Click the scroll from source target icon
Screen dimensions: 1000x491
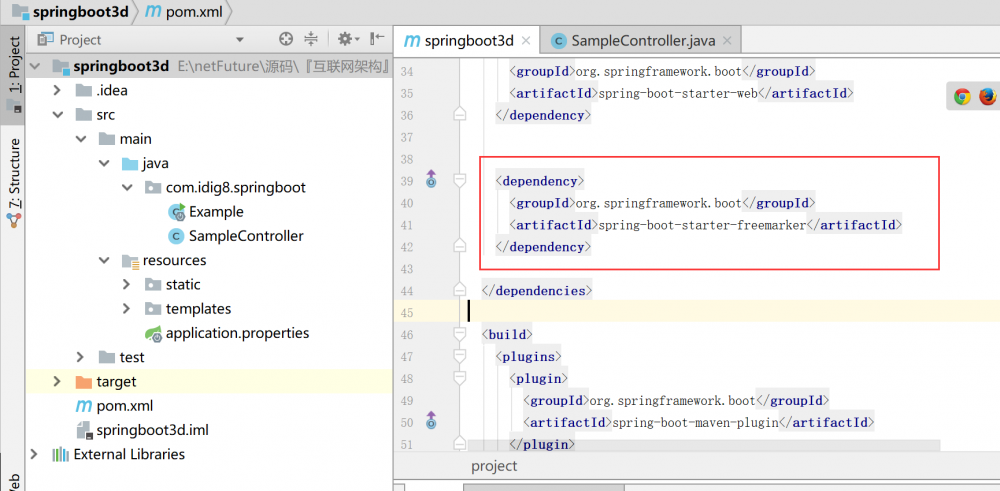[x=286, y=39]
